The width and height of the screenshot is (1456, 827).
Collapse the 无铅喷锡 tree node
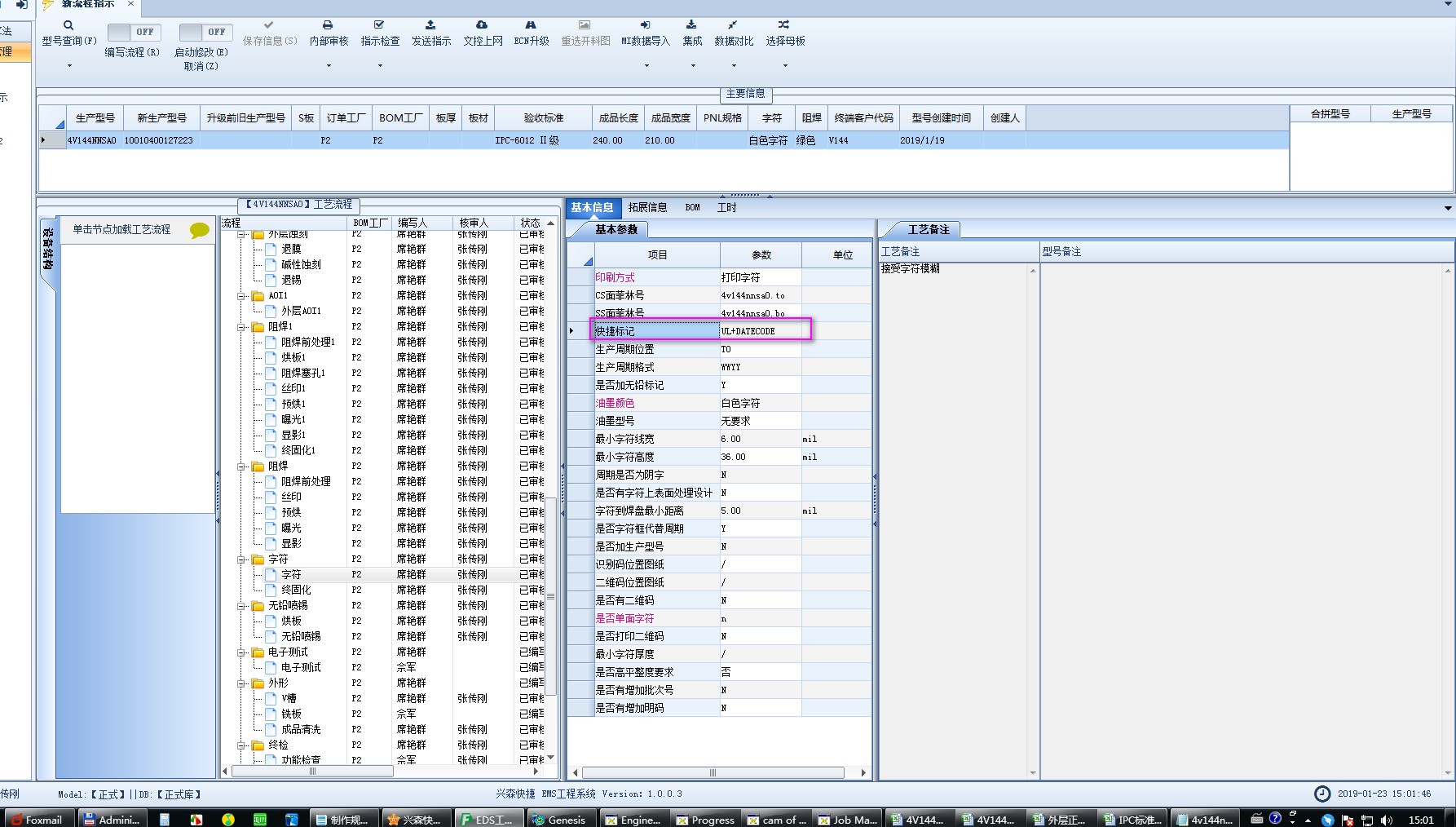241,606
